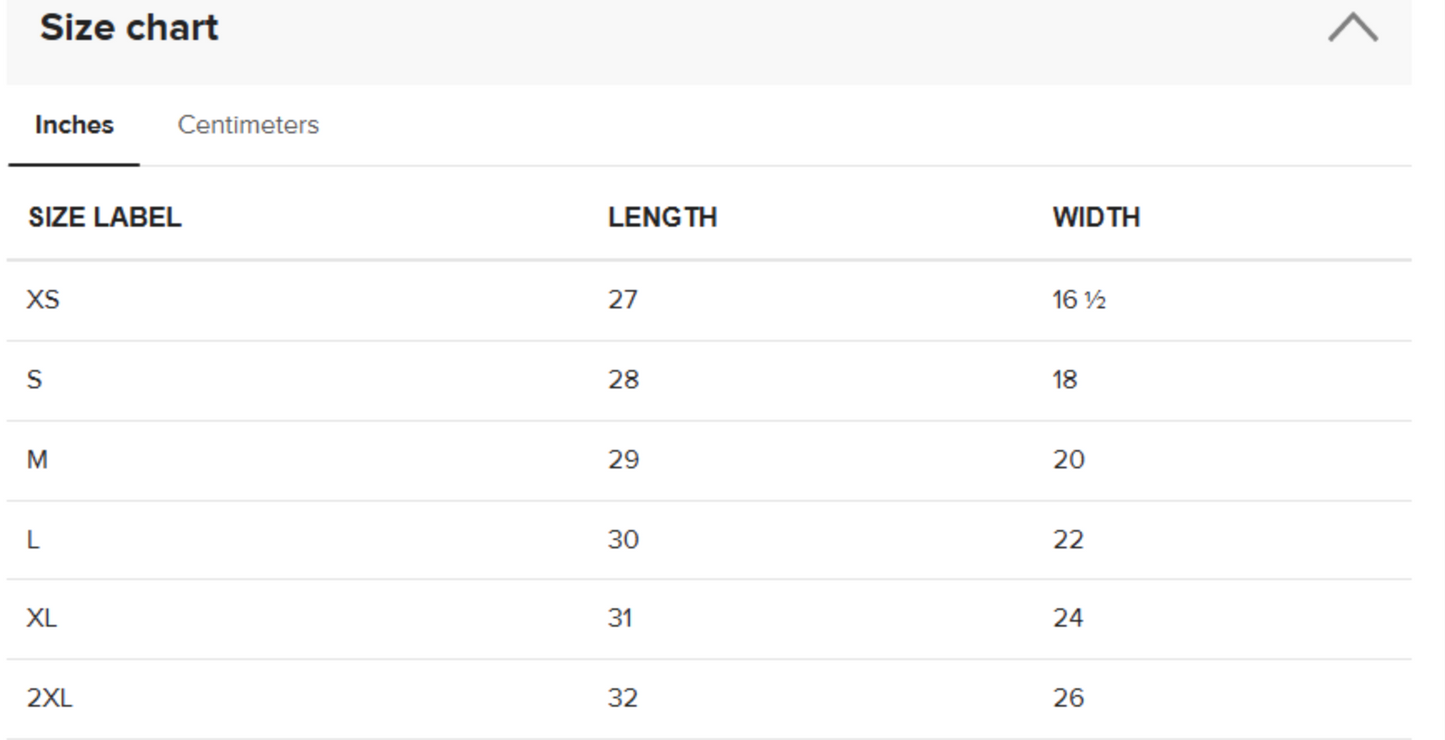The height and width of the screenshot is (740, 1445).
Task: Click the XS width value 16 ½
Action: point(1078,299)
